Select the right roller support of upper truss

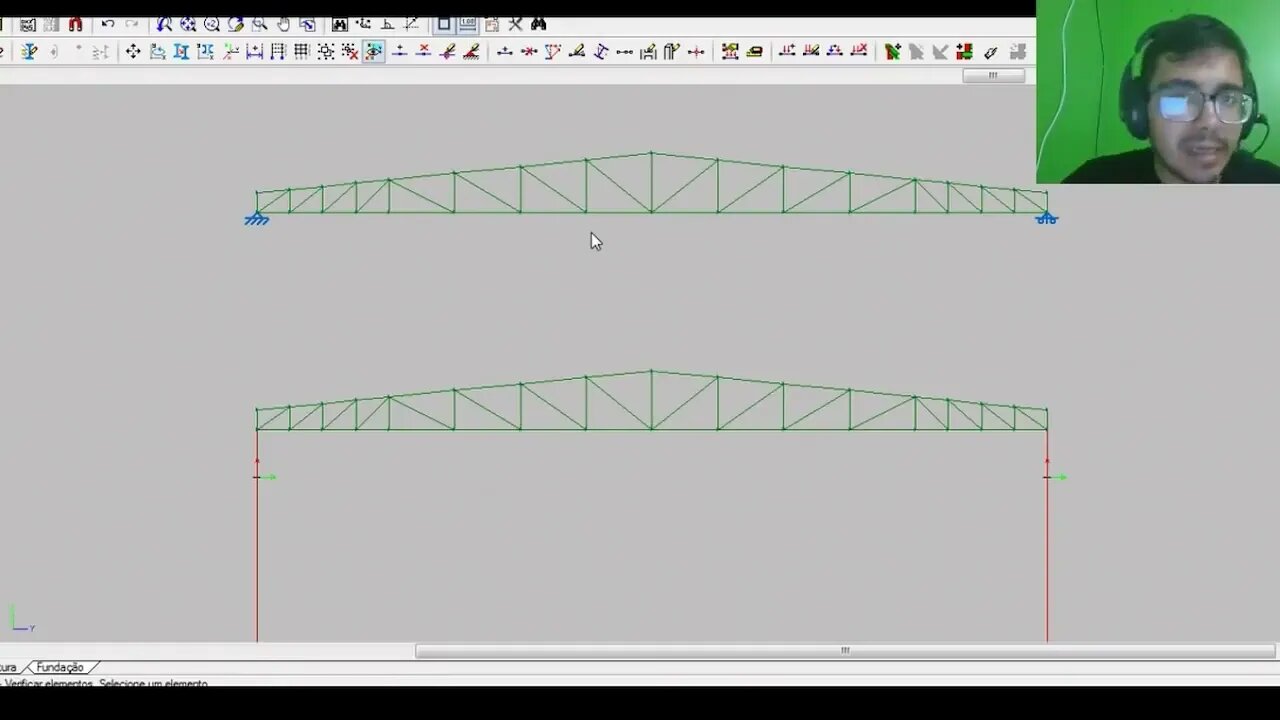tap(1047, 218)
